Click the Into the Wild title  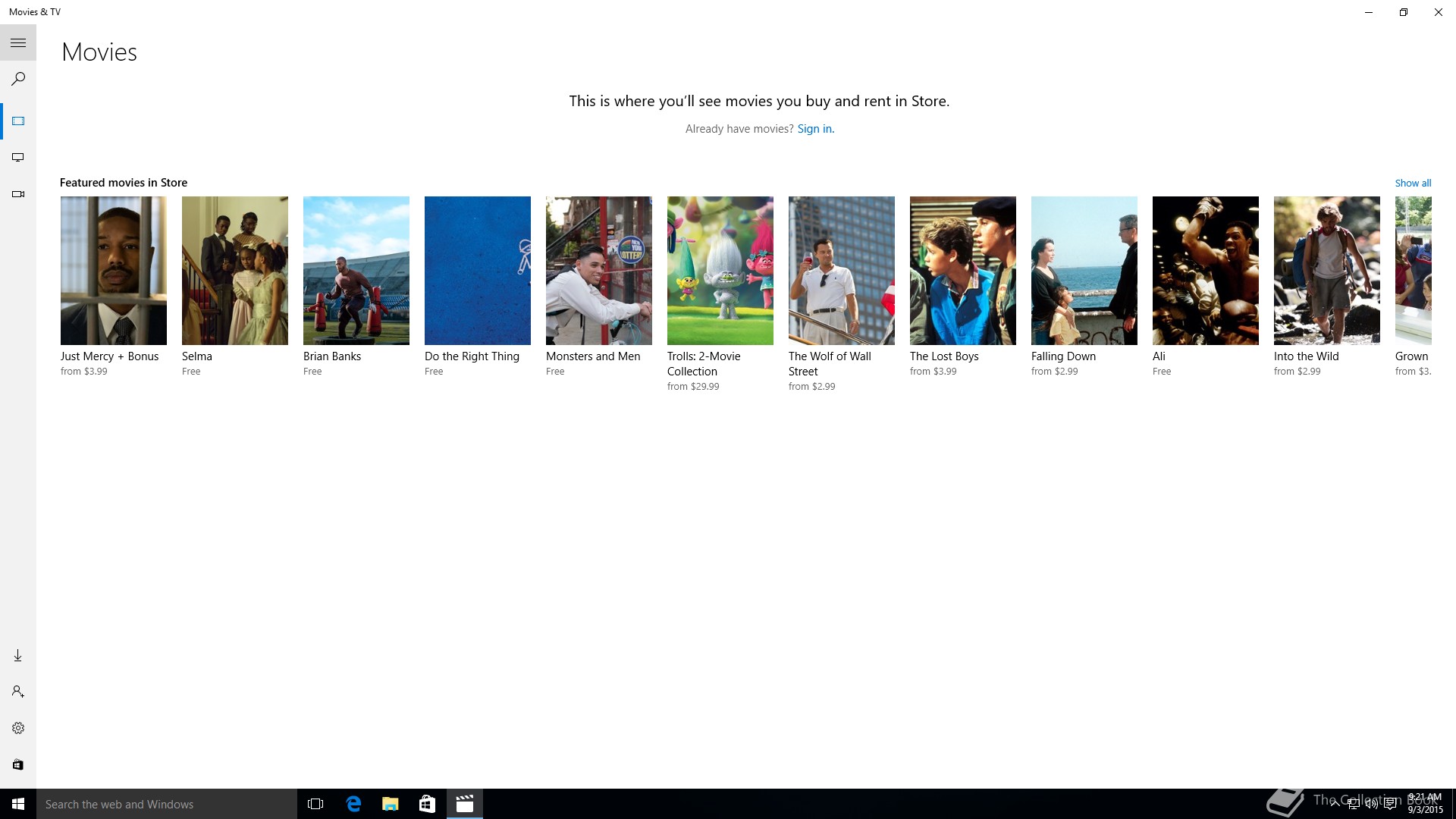coord(1307,356)
